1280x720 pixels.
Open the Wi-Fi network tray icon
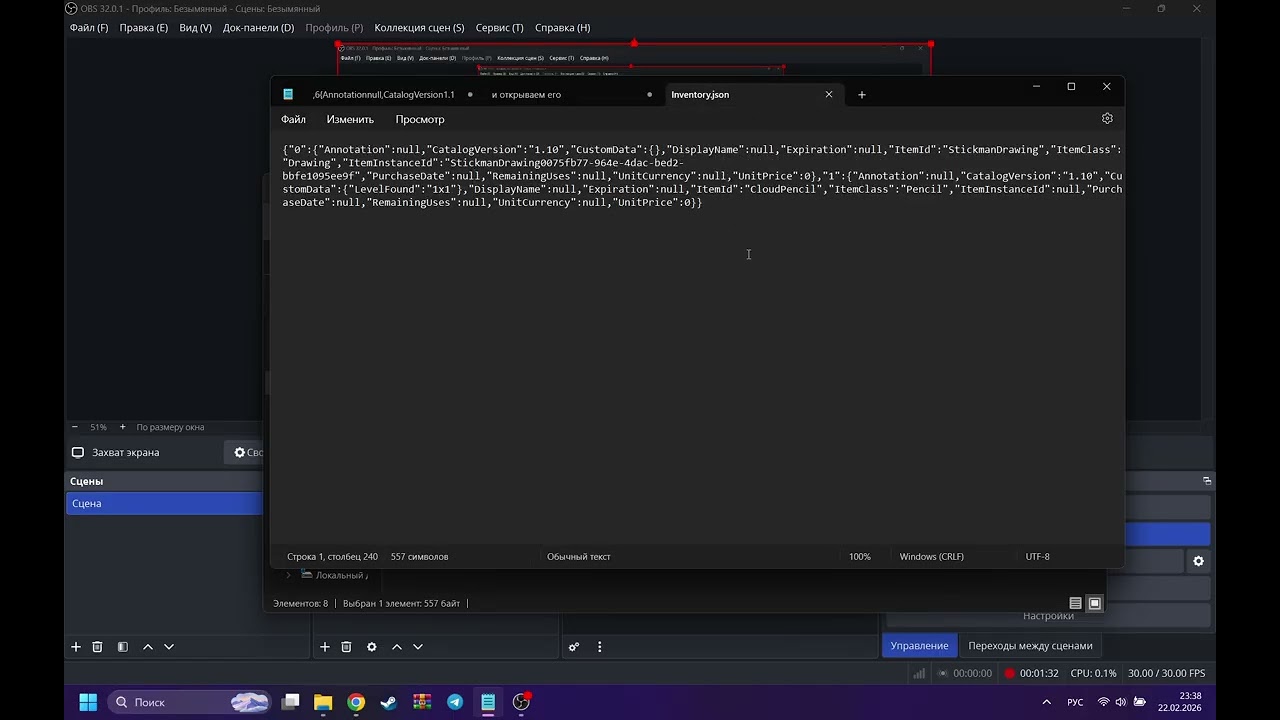point(1104,702)
